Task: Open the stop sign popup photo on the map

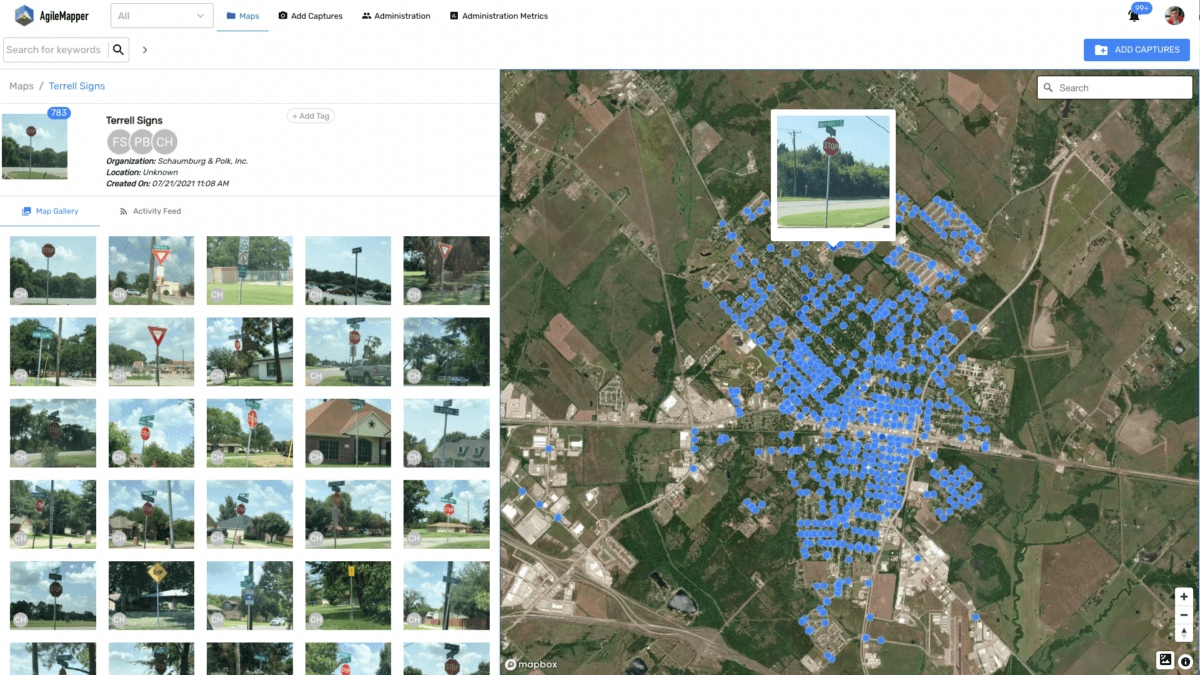Action: click(x=833, y=172)
